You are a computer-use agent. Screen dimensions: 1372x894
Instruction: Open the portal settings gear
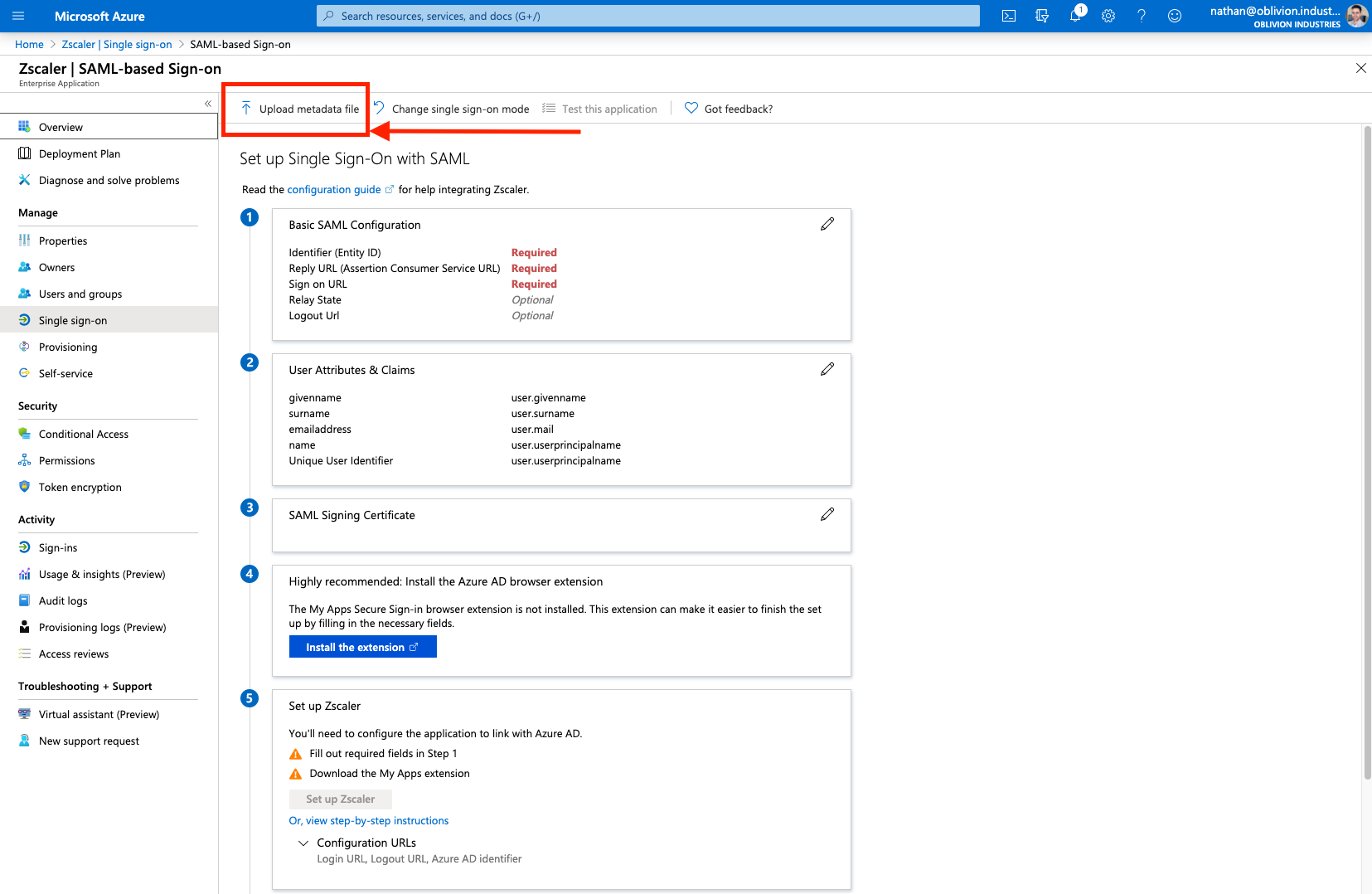pos(1108,16)
